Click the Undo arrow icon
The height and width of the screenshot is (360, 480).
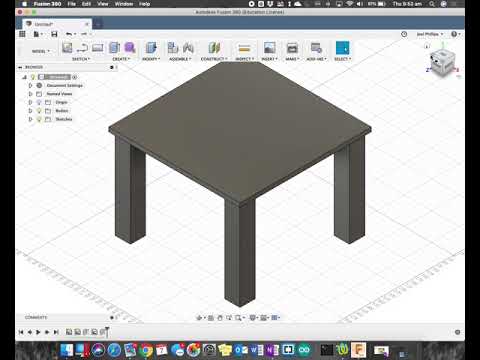(x=69, y=34)
